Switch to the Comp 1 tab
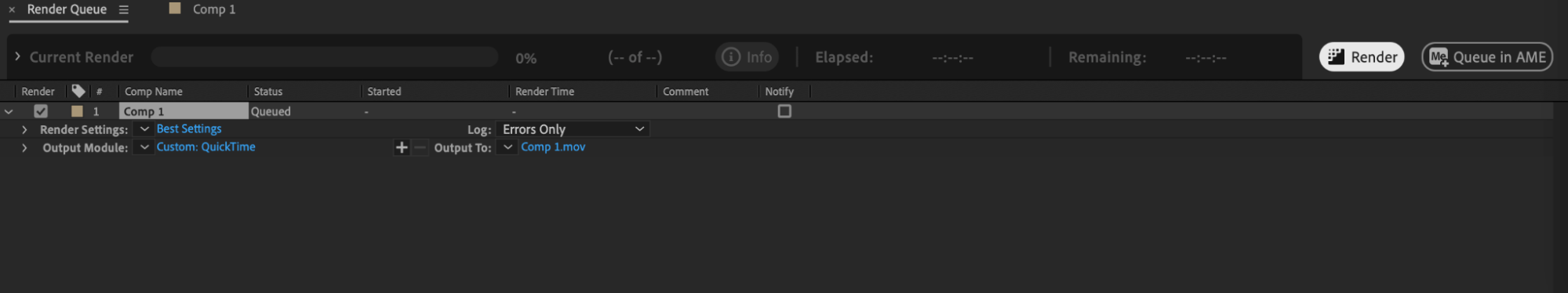This screenshot has height=293, width=1568. coord(213,9)
